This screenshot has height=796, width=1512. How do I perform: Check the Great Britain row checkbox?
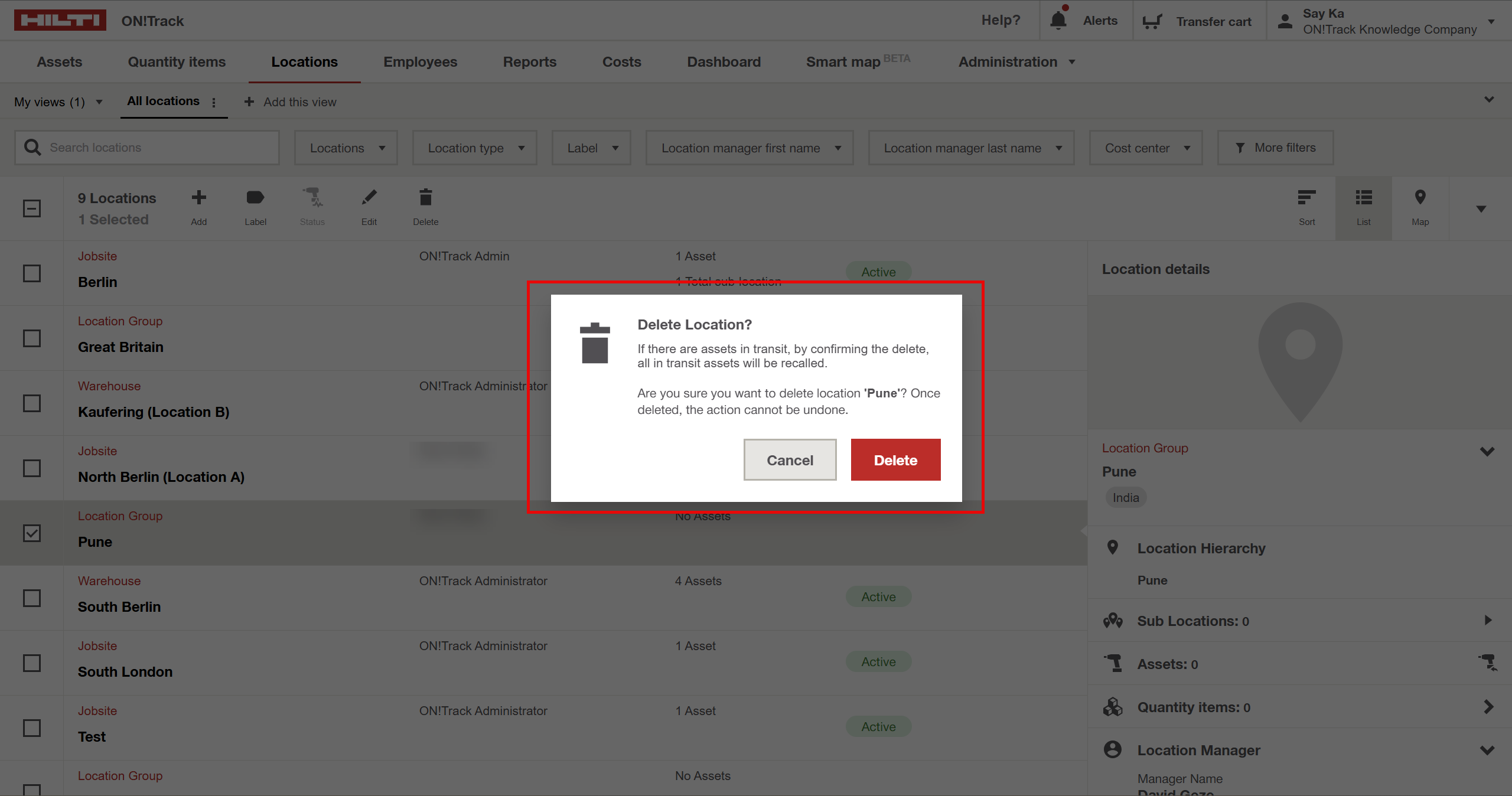(x=32, y=338)
